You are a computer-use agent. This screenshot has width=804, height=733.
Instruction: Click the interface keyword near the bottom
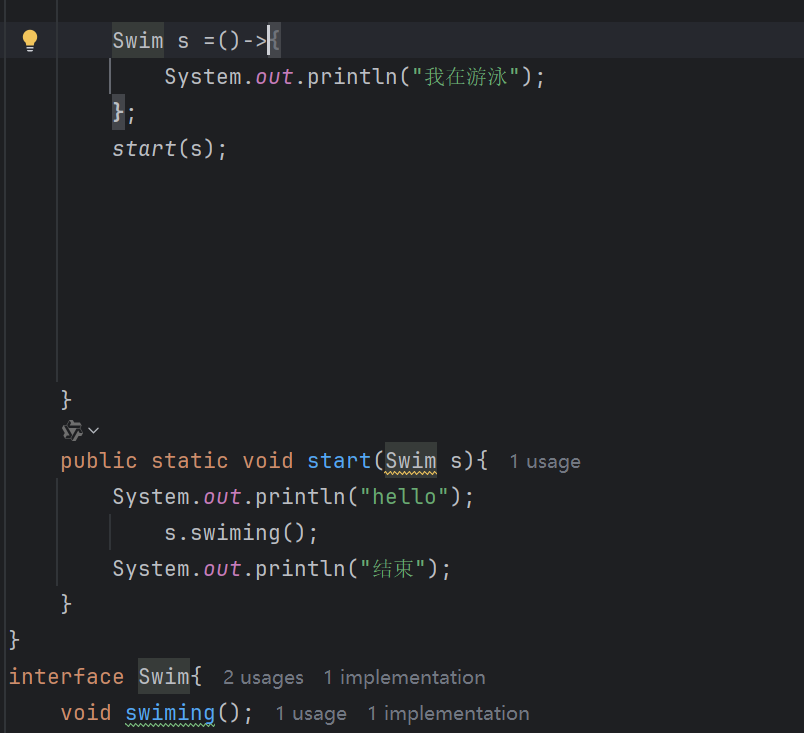[66, 677]
